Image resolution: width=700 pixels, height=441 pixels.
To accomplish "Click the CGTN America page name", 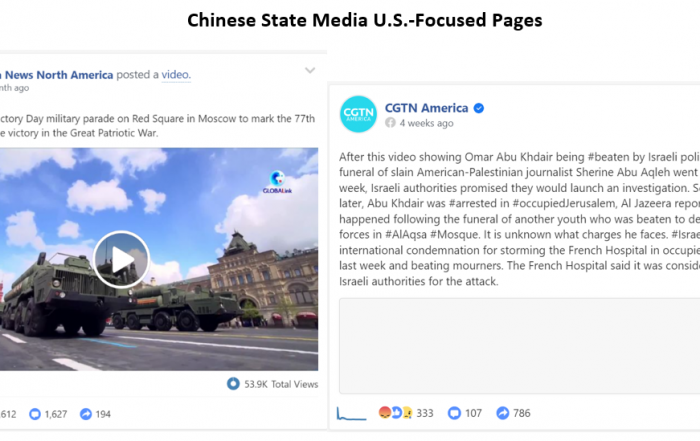I will pyautogui.click(x=426, y=108).
